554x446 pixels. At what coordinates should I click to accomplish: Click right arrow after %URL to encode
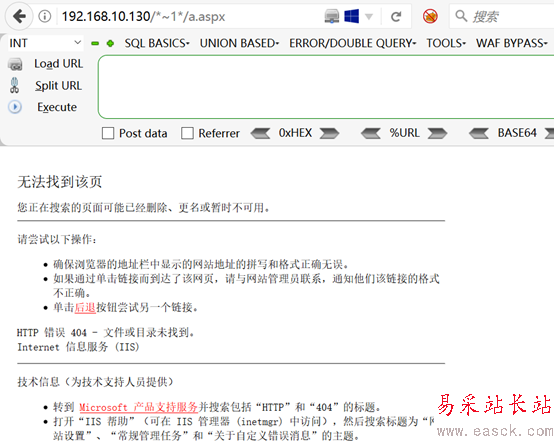click(x=437, y=133)
